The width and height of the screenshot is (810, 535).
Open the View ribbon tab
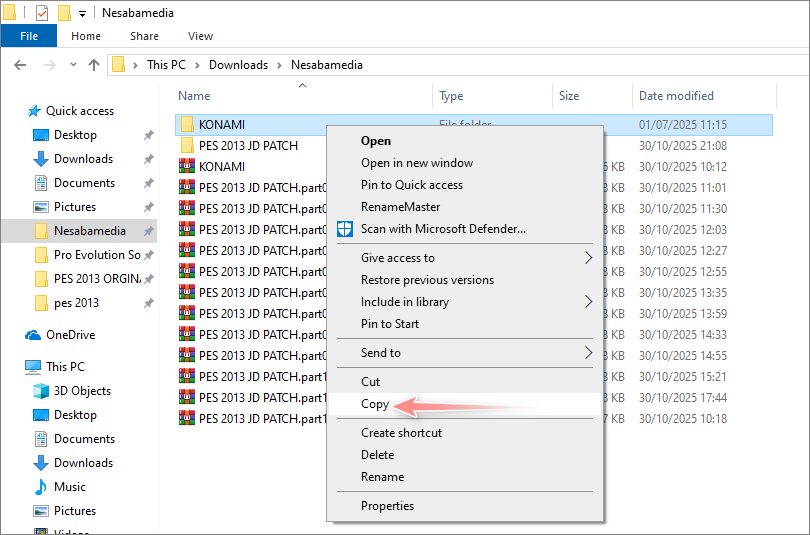pyautogui.click(x=200, y=36)
